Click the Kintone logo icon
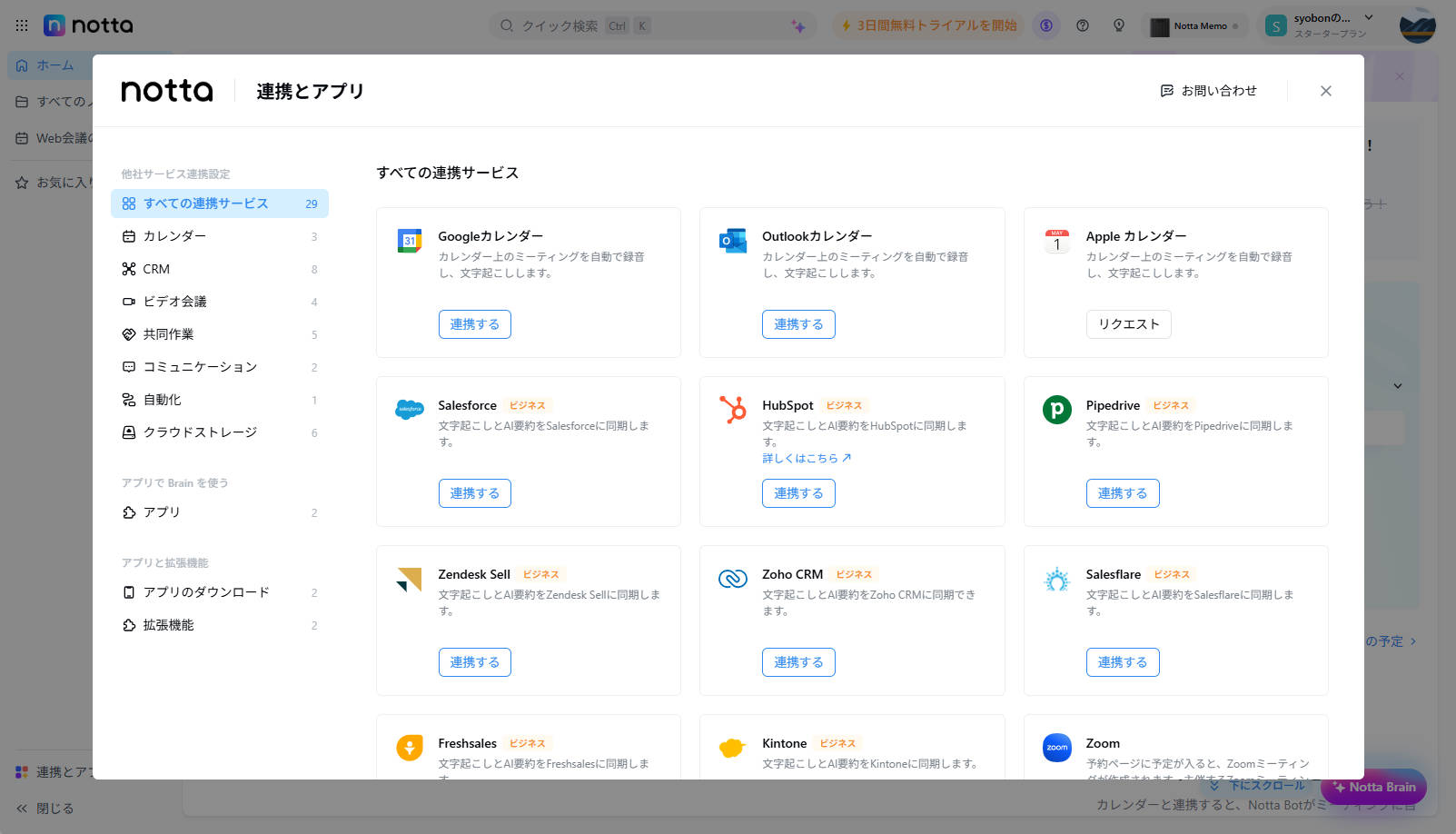 (733, 748)
